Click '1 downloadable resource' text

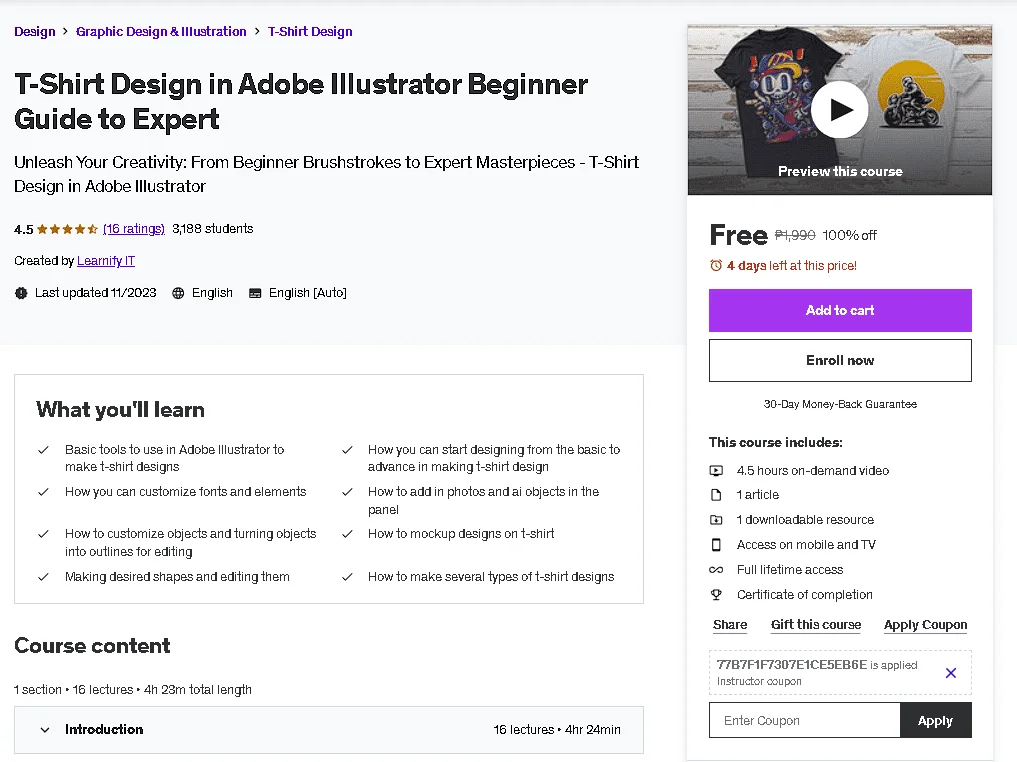pos(805,520)
